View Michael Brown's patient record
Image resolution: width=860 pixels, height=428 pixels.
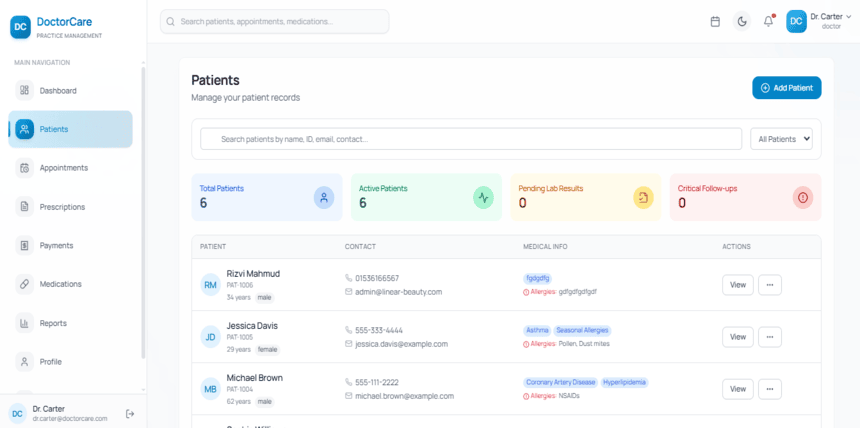click(738, 389)
